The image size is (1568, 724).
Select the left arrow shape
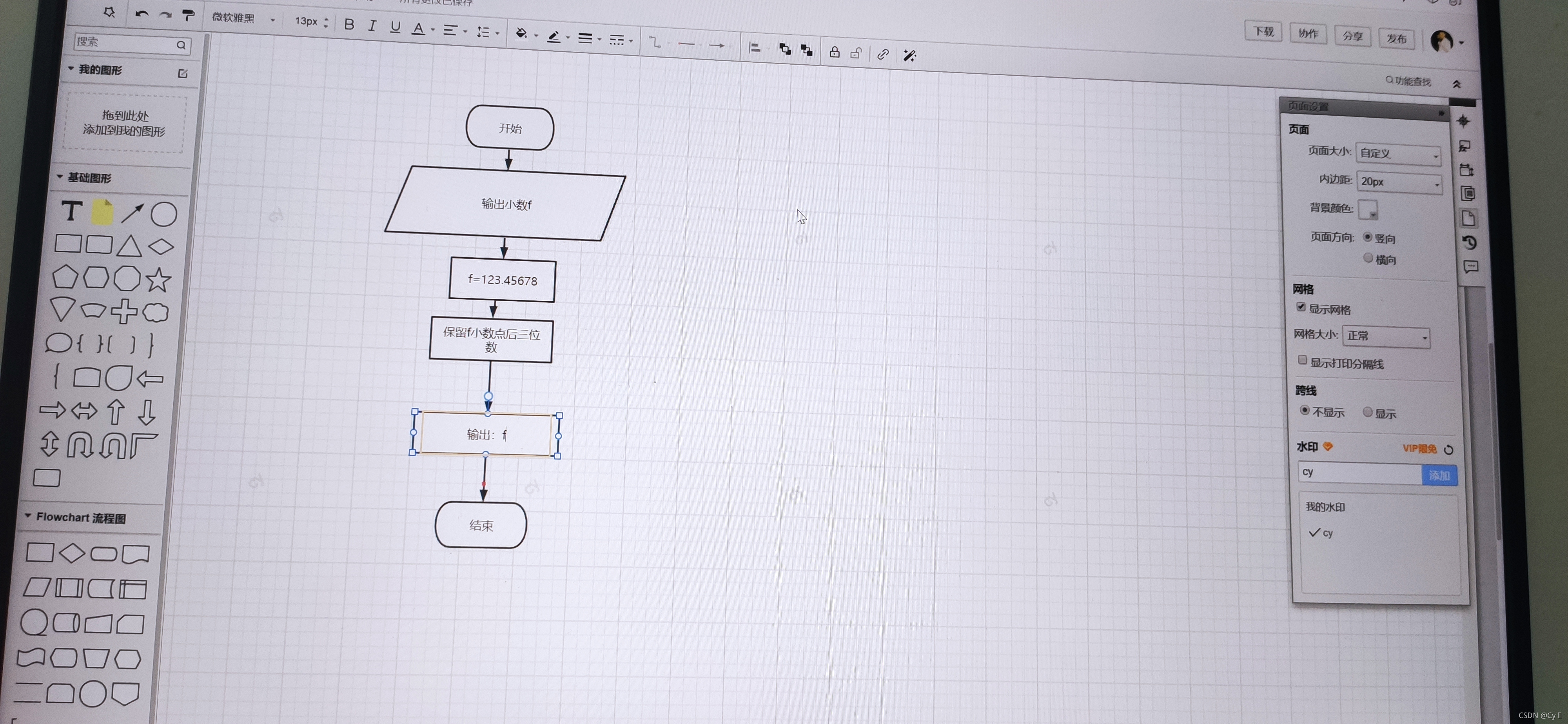click(x=150, y=379)
